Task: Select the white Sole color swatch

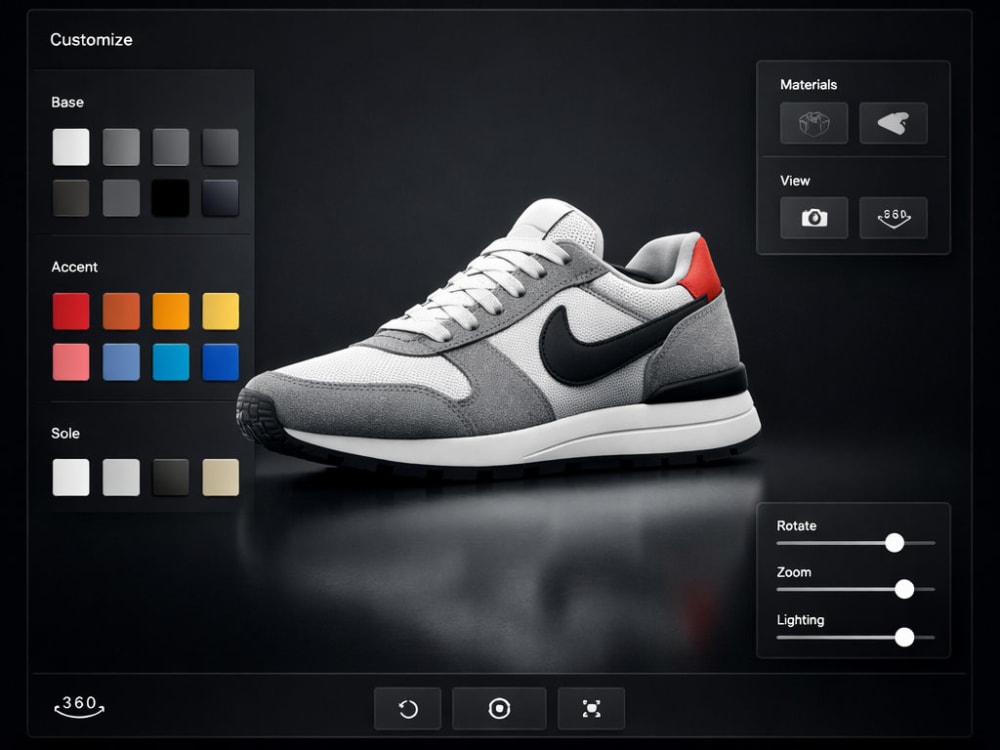Action: [x=71, y=477]
